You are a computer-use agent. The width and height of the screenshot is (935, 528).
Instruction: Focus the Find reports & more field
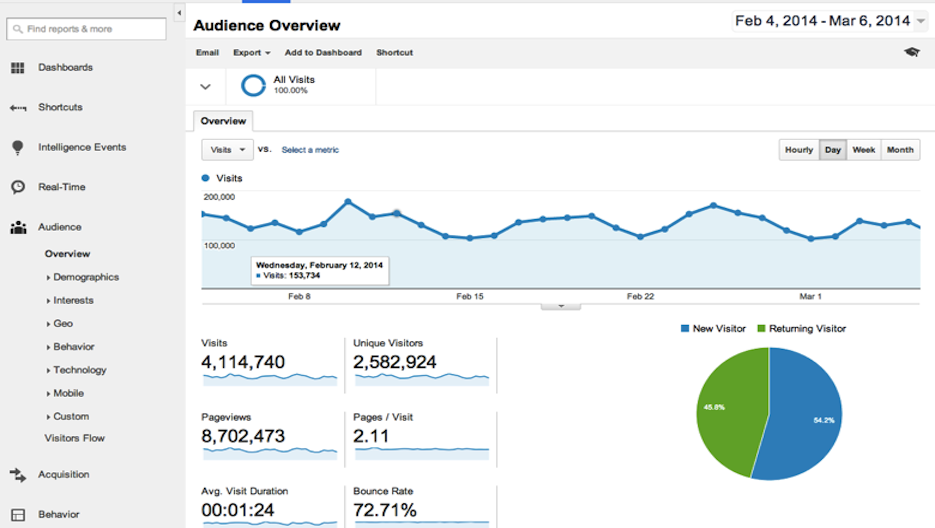click(x=86, y=29)
